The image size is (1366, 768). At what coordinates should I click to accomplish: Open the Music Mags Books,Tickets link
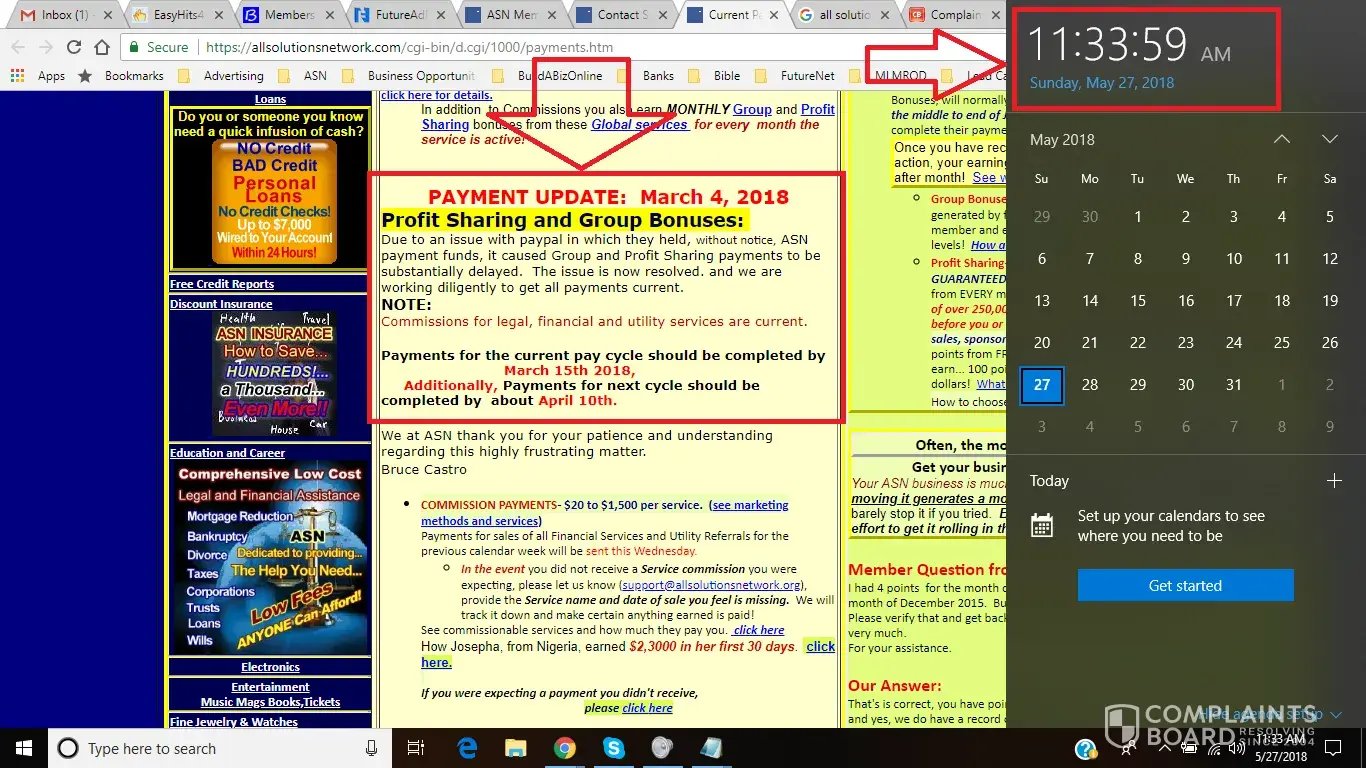click(x=270, y=702)
